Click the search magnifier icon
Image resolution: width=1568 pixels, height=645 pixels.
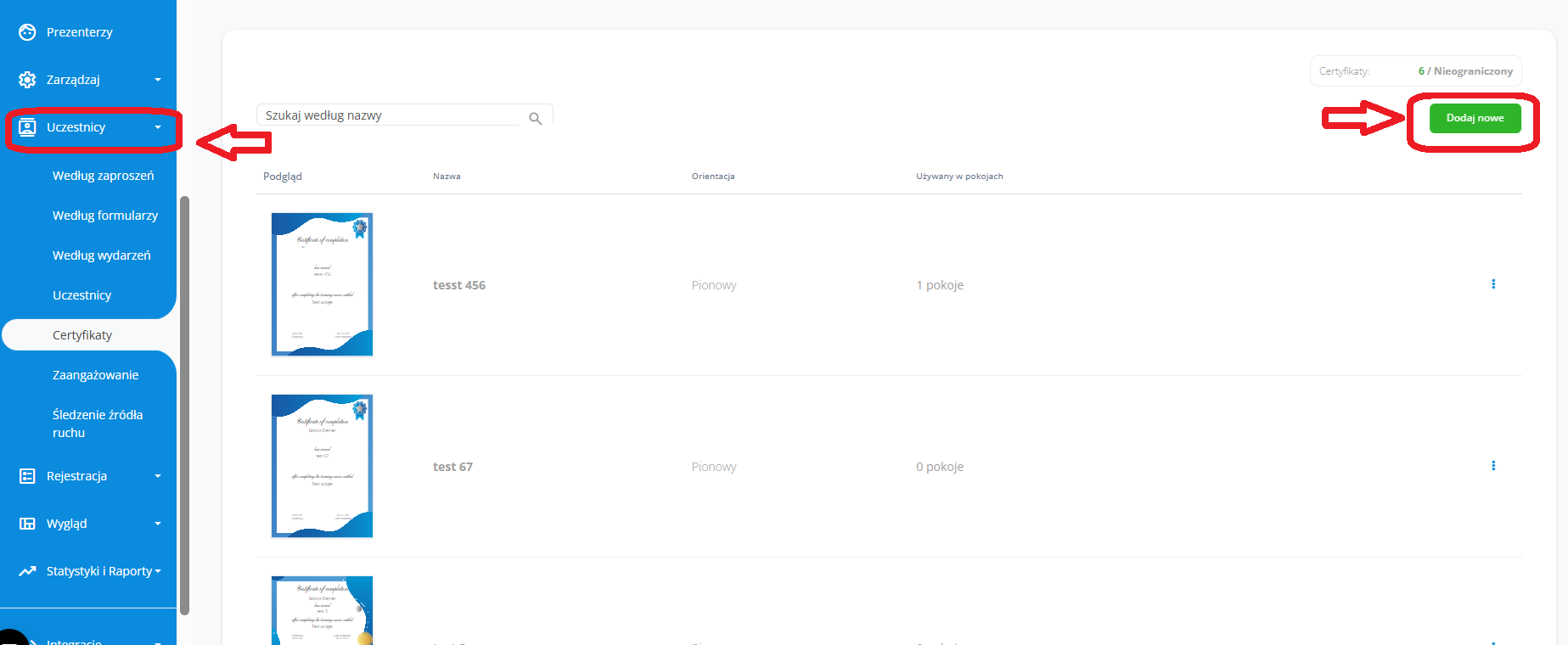click(535, 119)
